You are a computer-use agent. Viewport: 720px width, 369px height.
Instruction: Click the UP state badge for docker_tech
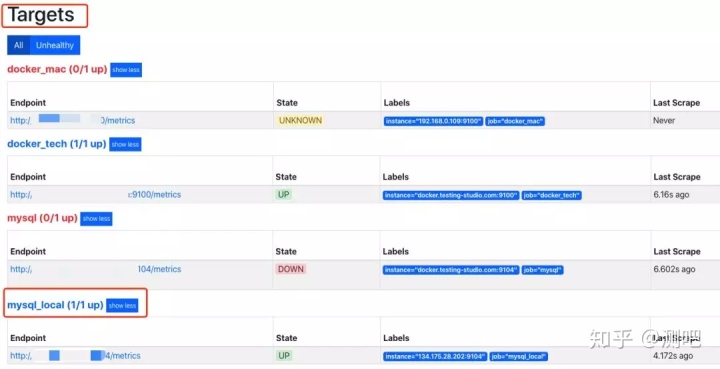click(284, 195)
